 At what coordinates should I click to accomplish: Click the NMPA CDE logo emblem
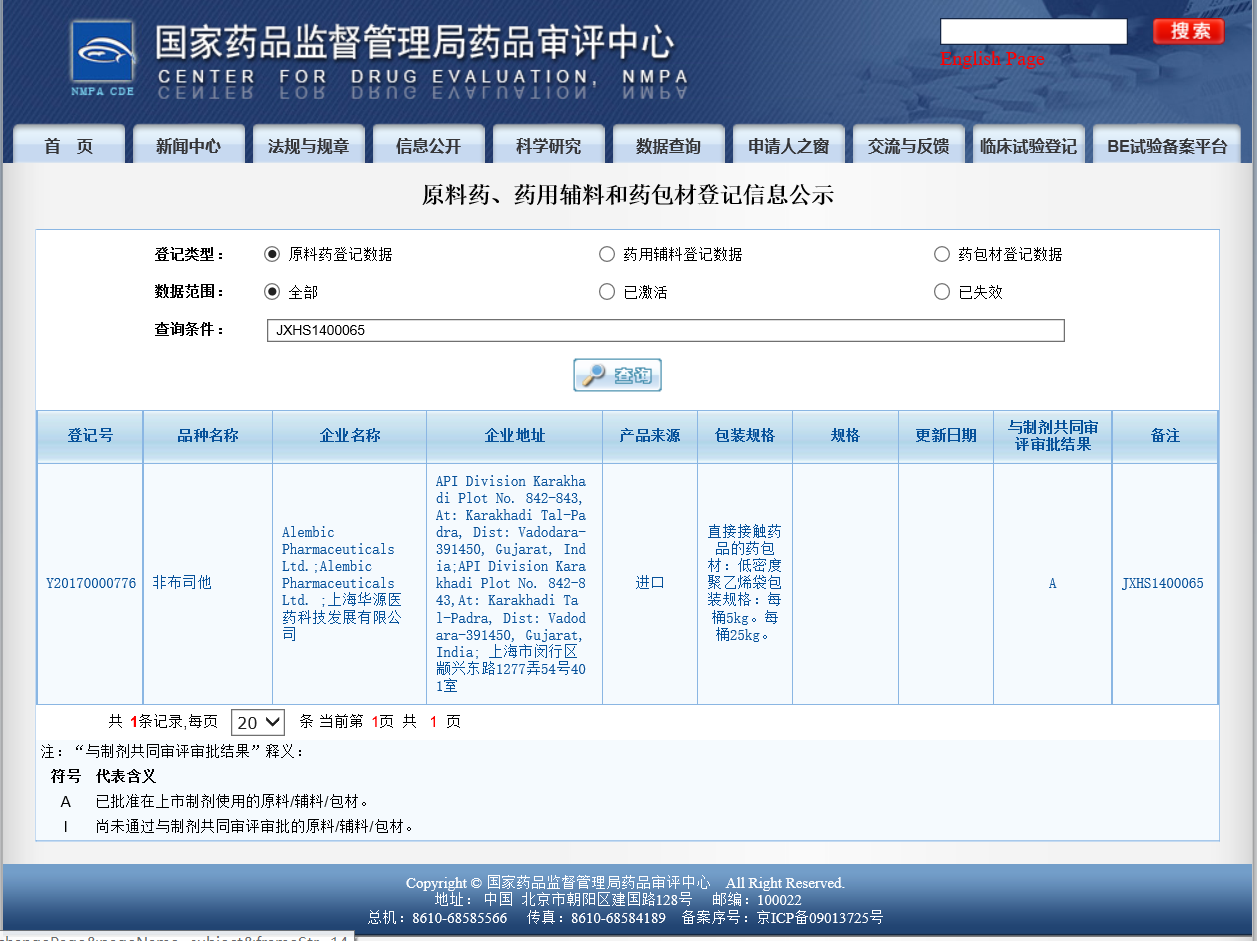coord(100,55)
